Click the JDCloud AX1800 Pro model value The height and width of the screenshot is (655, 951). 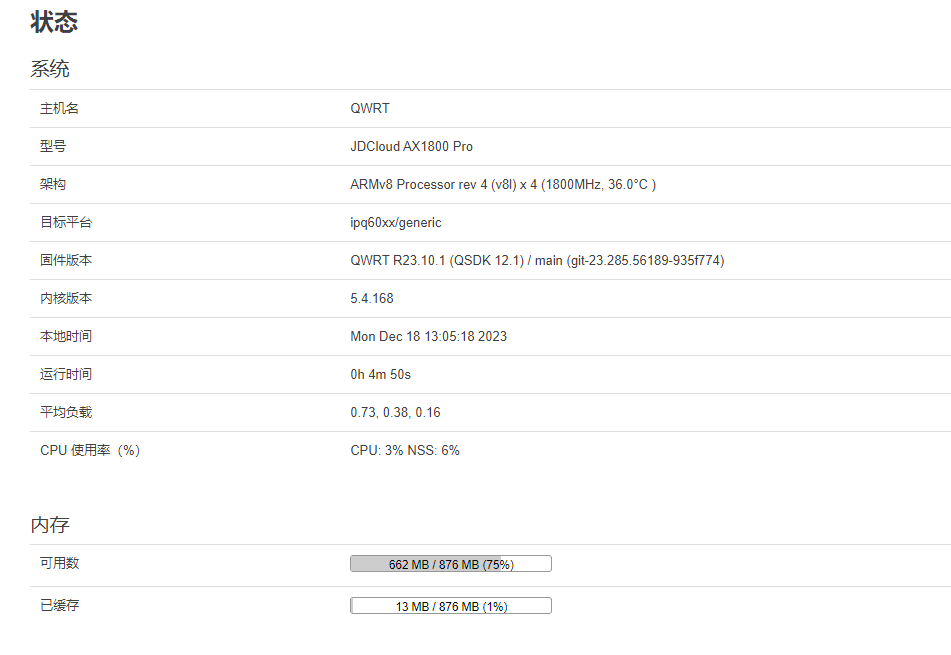click(x=411, y=146)
